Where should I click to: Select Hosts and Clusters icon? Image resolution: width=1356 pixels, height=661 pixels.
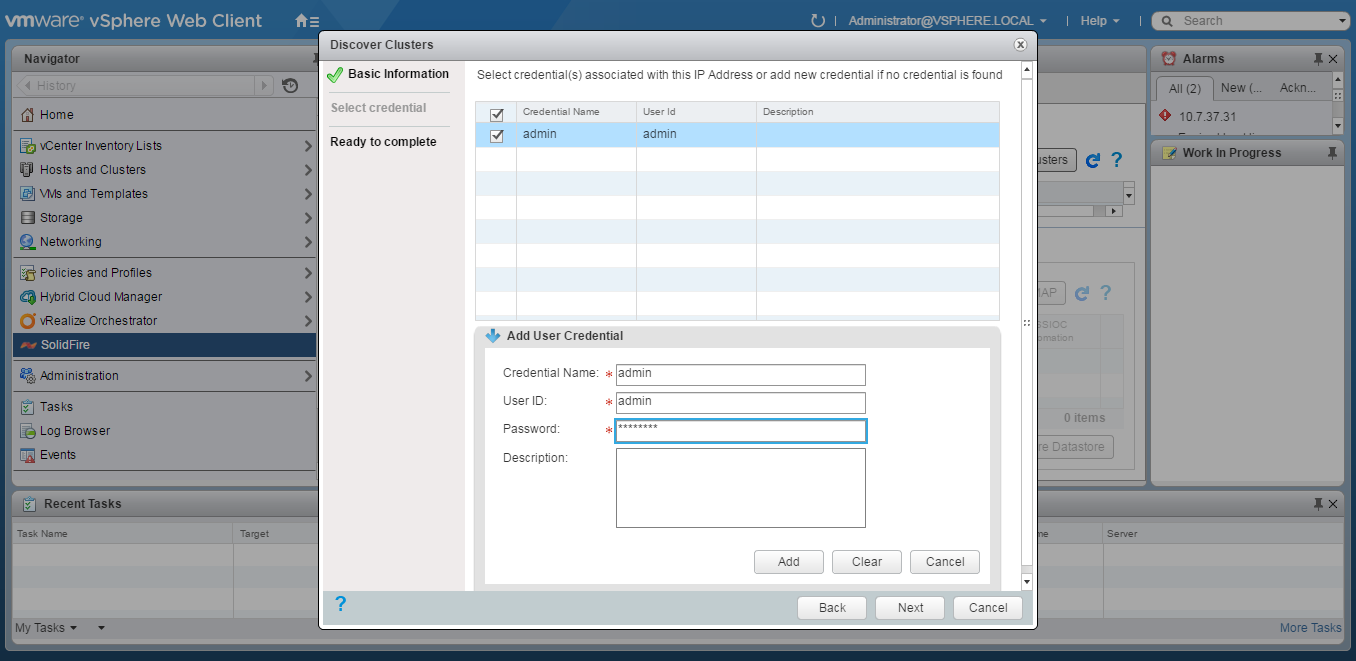28,170
